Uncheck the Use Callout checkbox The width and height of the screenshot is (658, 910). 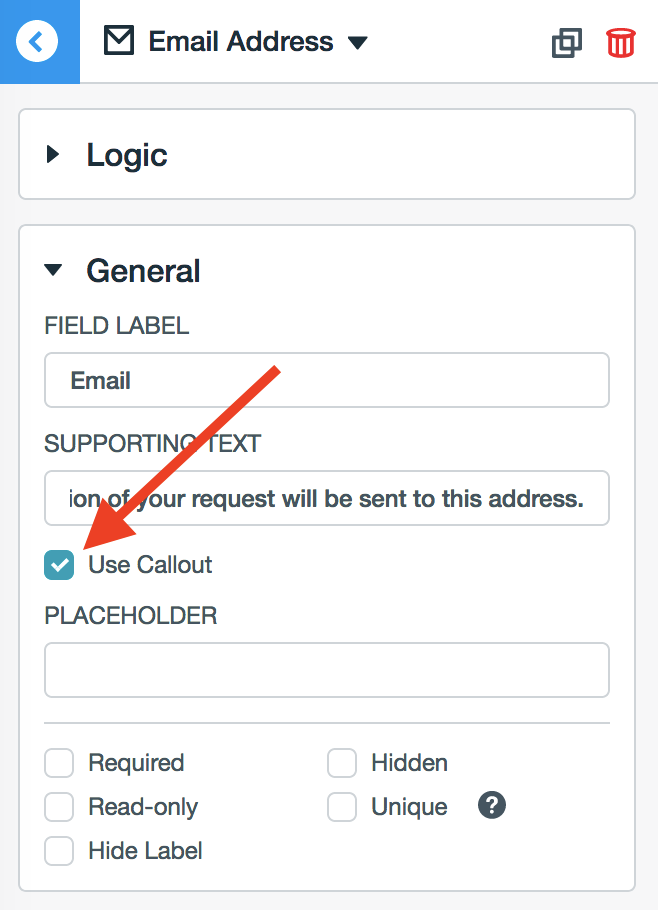pos(60,565)
